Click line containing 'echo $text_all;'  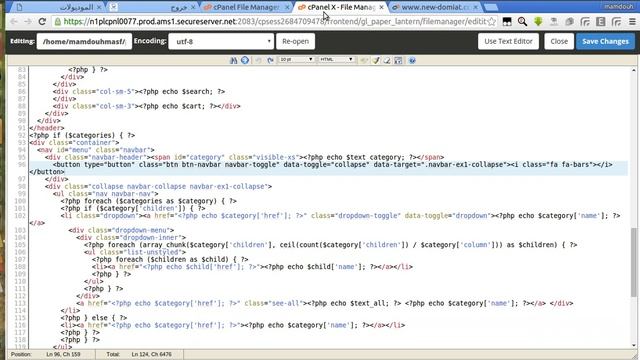325,303
